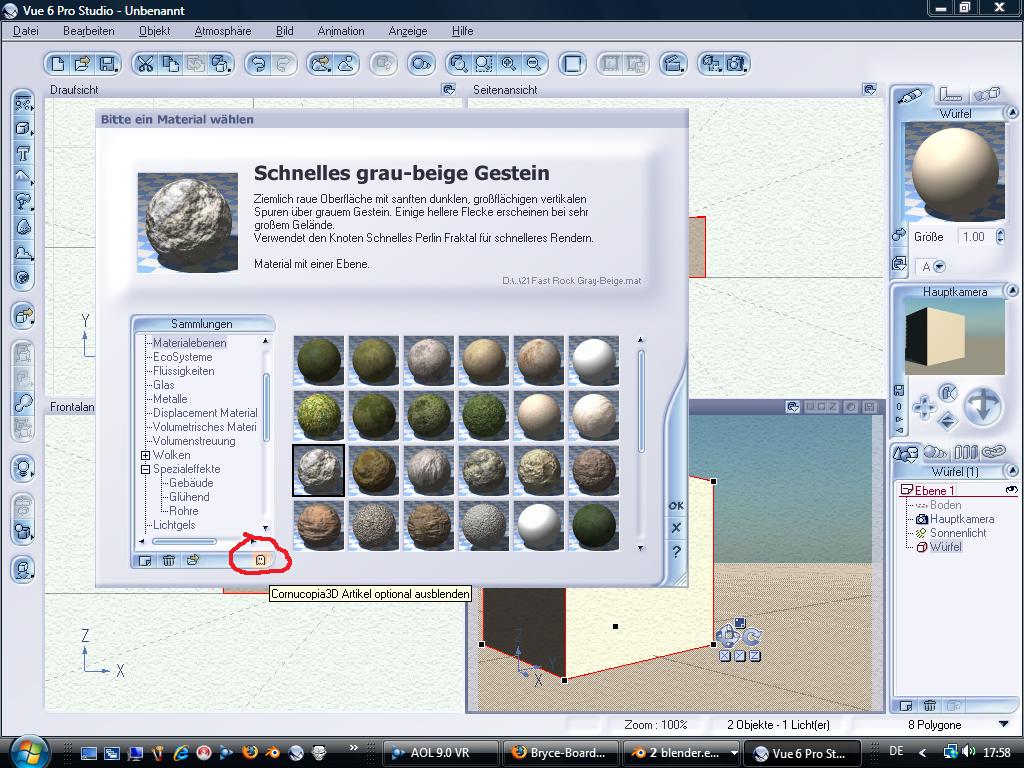Click the Cut scissors icon
Viewport: 1024px width, 768px height.
click(x=145, y=64)
